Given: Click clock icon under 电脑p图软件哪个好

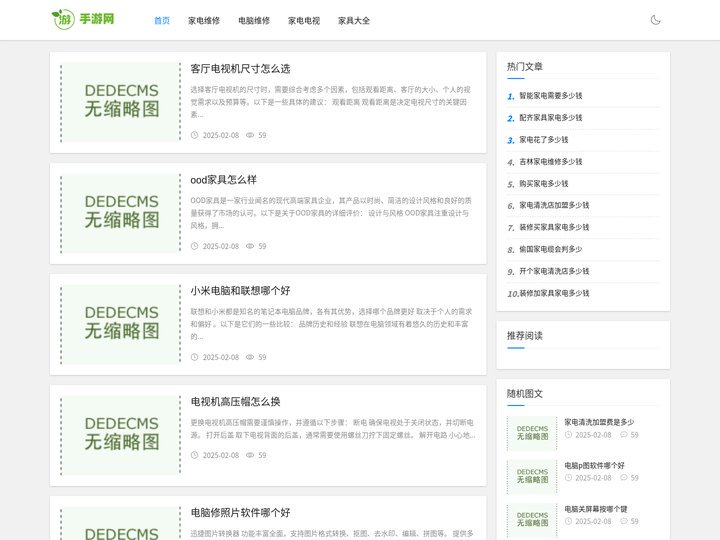Looking at the screenshot, I should pos(568,478).
